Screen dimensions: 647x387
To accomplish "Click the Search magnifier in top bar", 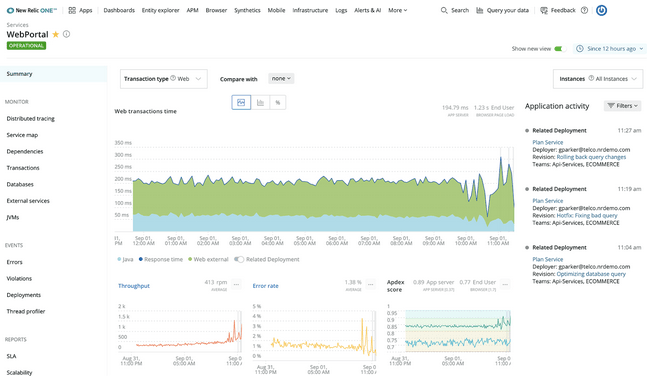I will (444, 10).
